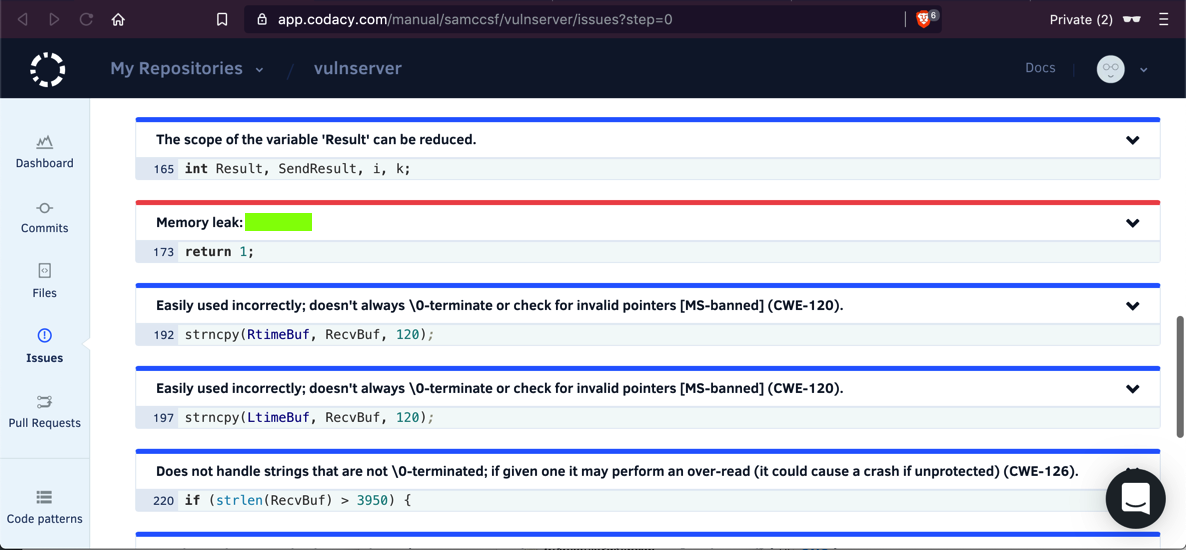
Task: Open the user account dropdown arrow
Action: pyautogui.click(x=1144, y=70)
